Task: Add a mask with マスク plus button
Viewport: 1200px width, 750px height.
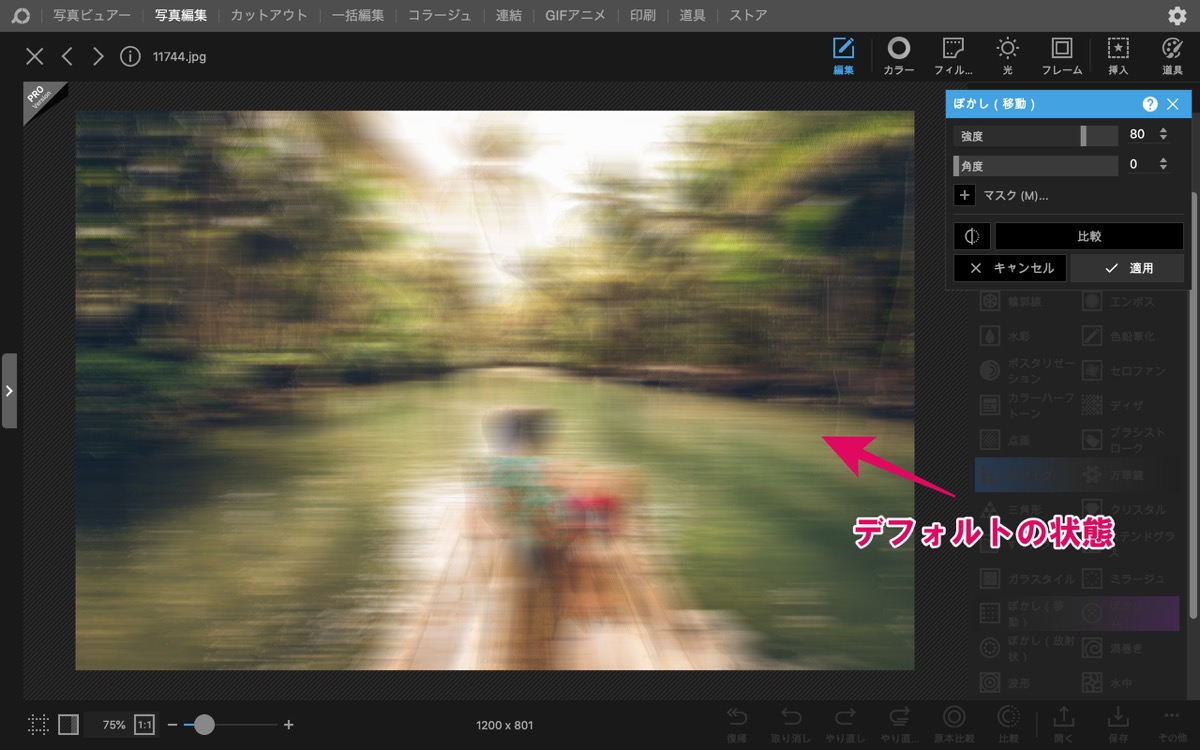Action: (965, 195)
